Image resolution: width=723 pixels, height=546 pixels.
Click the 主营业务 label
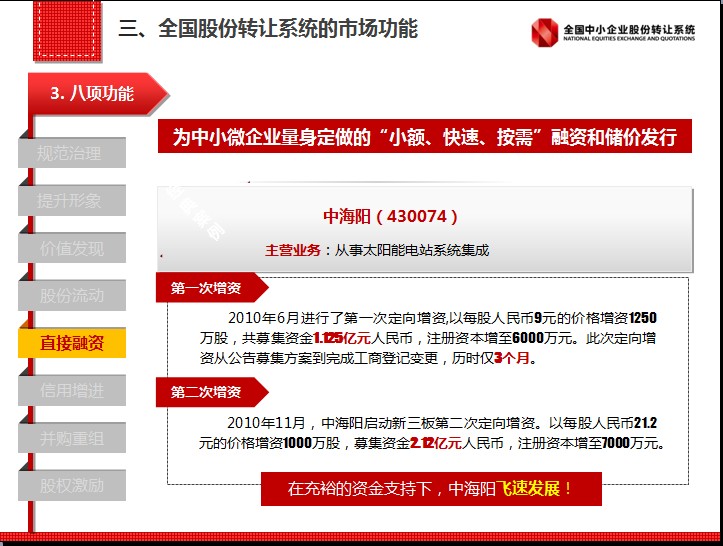pyautogui.click(x=293, y=250)
